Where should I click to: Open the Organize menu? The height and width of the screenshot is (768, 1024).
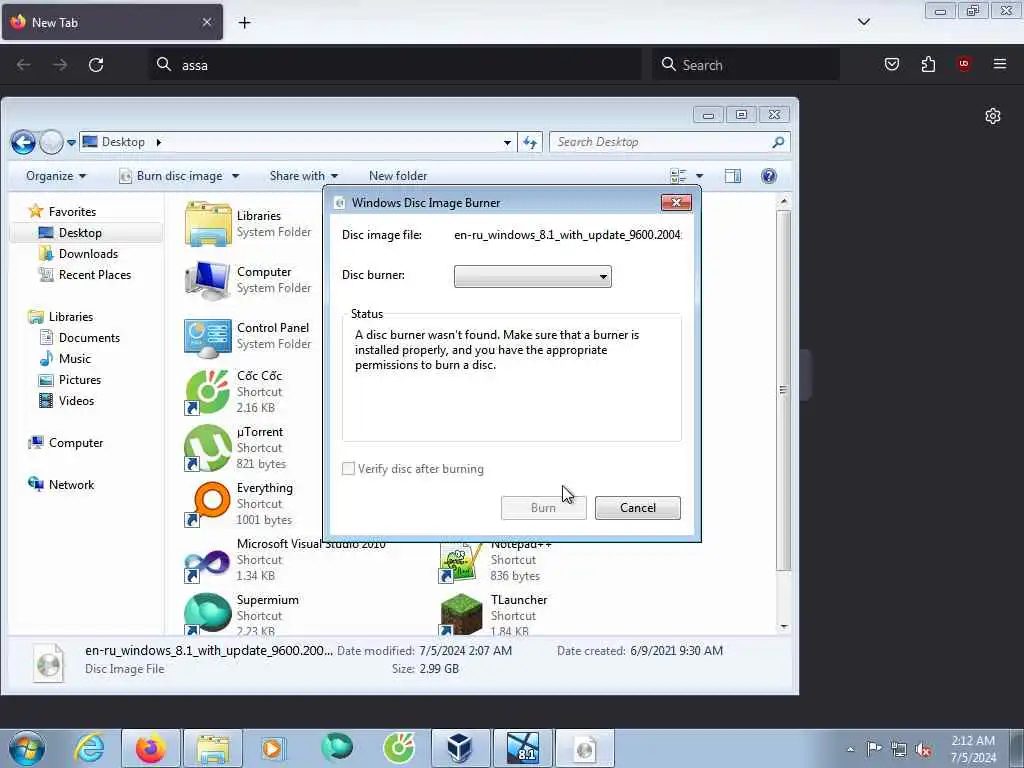(x=56, y=176)
